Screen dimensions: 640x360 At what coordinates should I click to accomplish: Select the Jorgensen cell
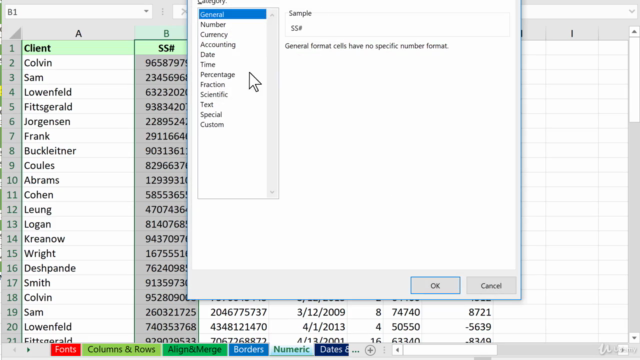(x=78, y=122)
